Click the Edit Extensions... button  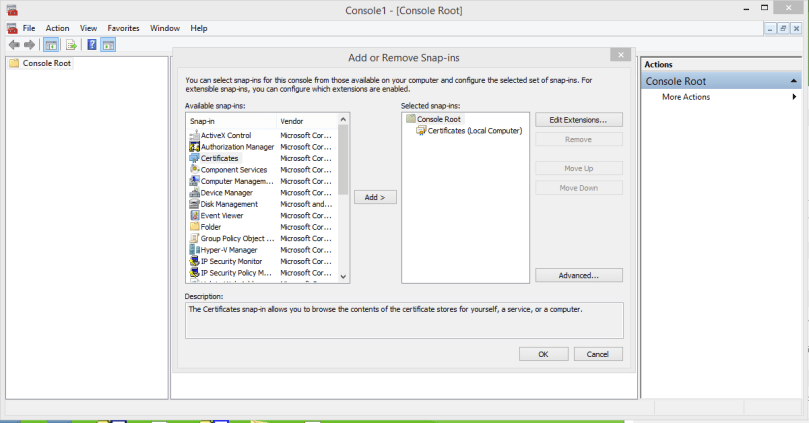pos(578,120)
